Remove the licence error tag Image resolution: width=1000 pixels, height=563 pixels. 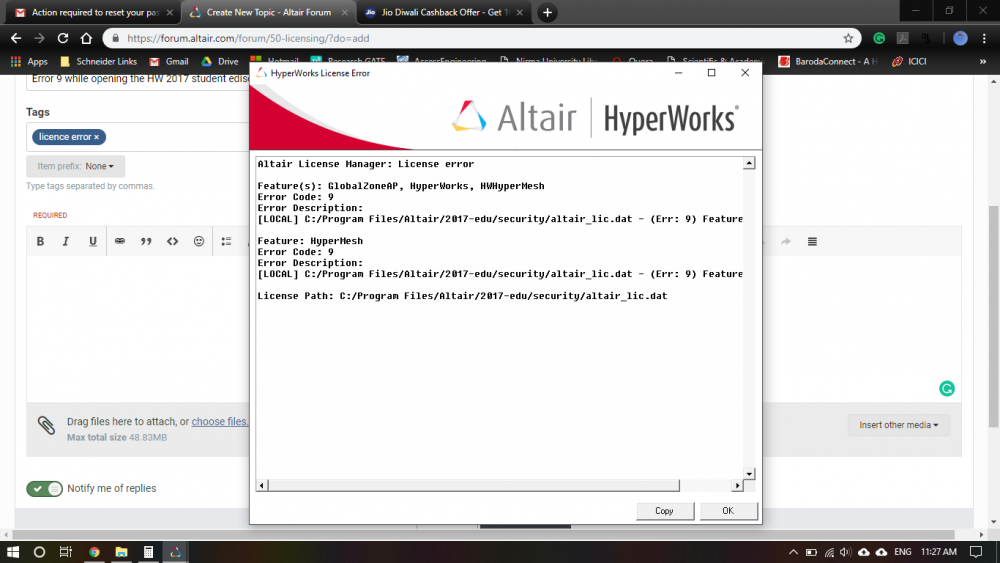96,137
